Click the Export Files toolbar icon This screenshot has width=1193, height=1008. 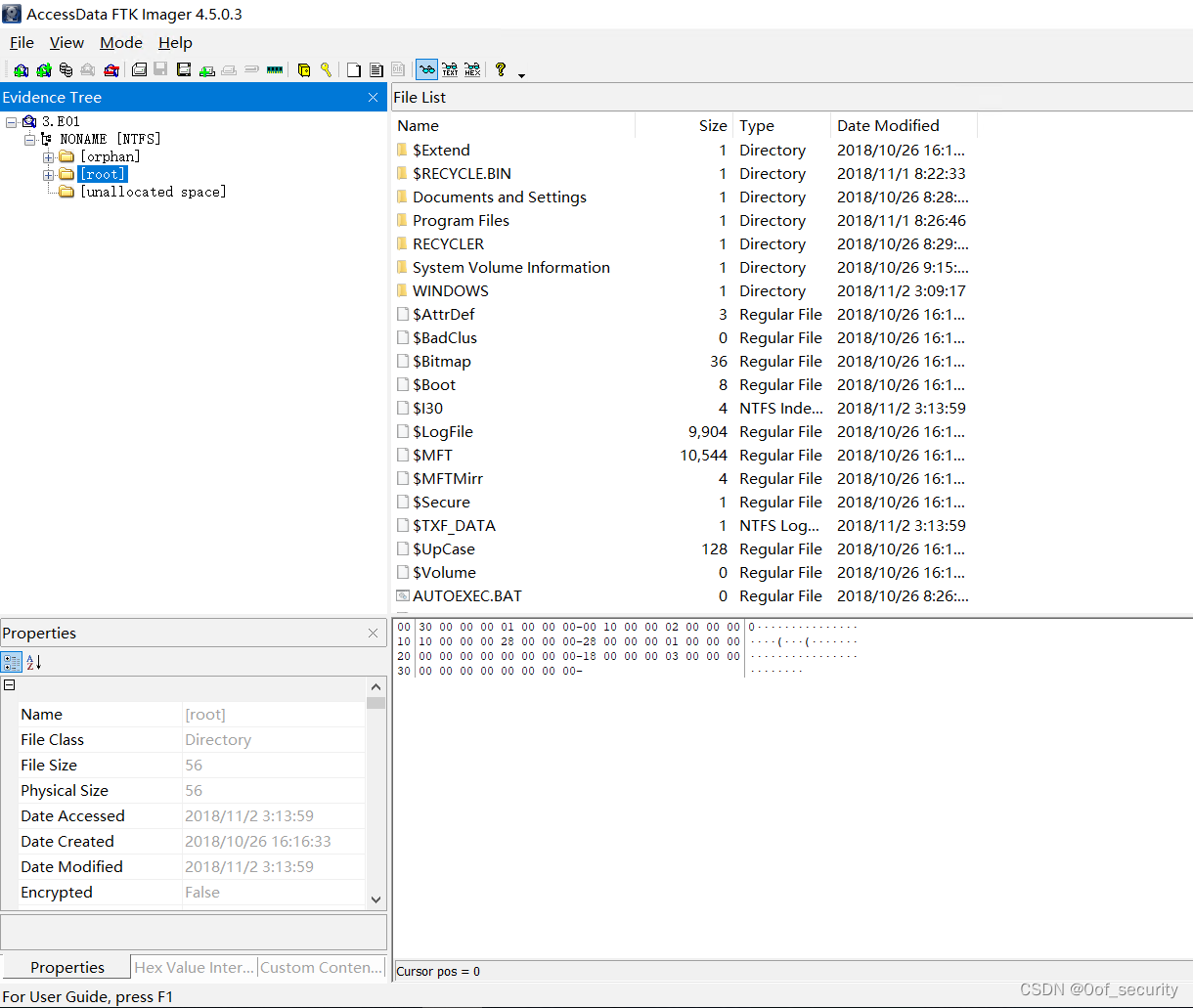[x=354, y=70]
